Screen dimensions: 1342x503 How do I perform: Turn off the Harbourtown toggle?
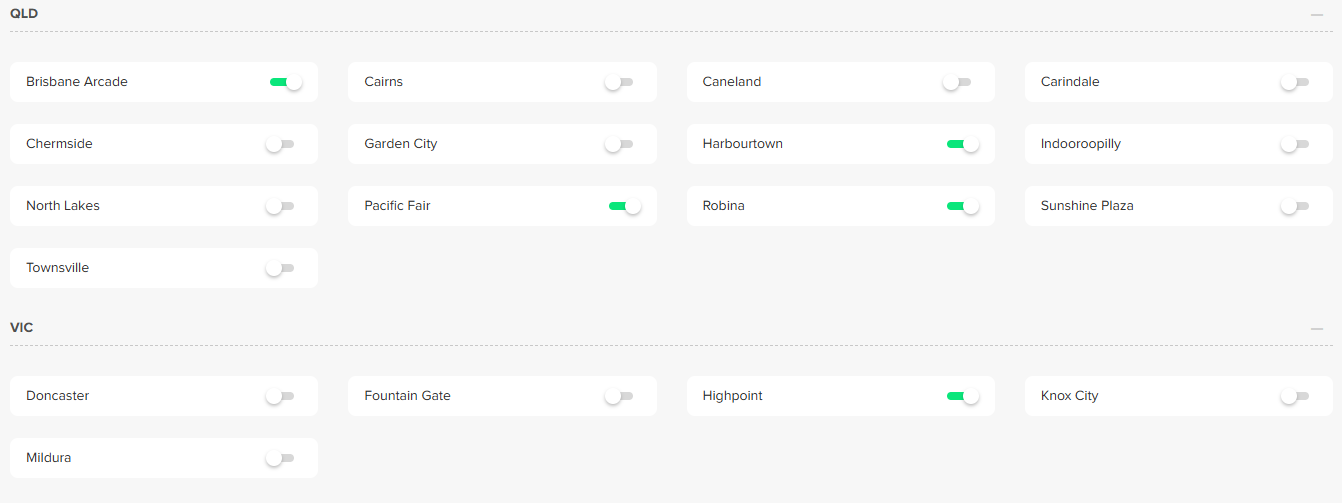[962, 144]
